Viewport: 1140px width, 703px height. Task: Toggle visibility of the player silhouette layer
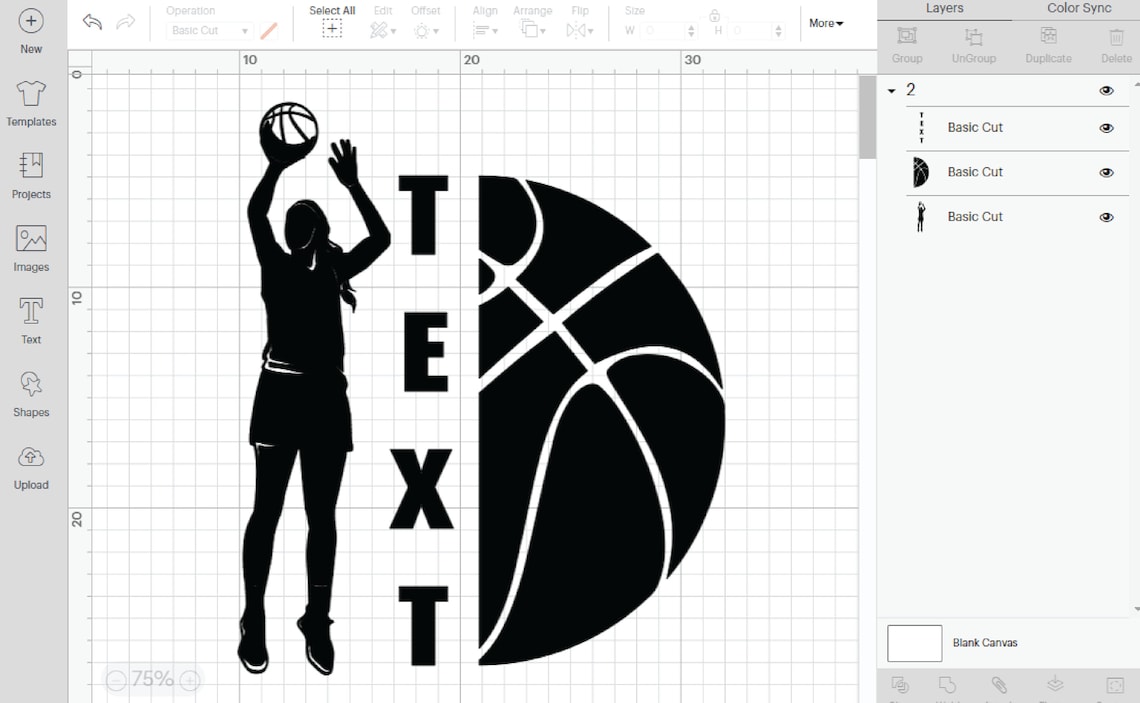[x=1106, y=216]
